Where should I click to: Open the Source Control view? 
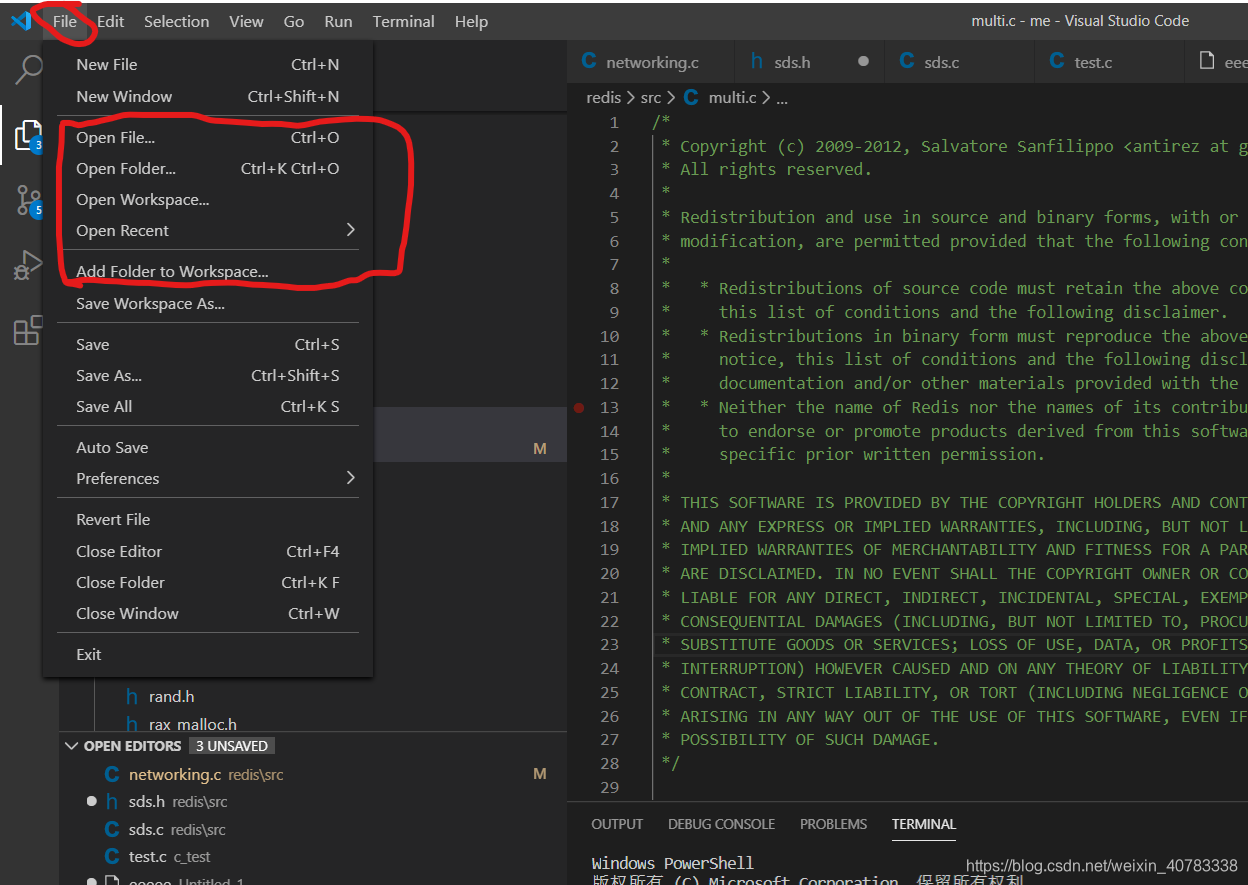28,200
